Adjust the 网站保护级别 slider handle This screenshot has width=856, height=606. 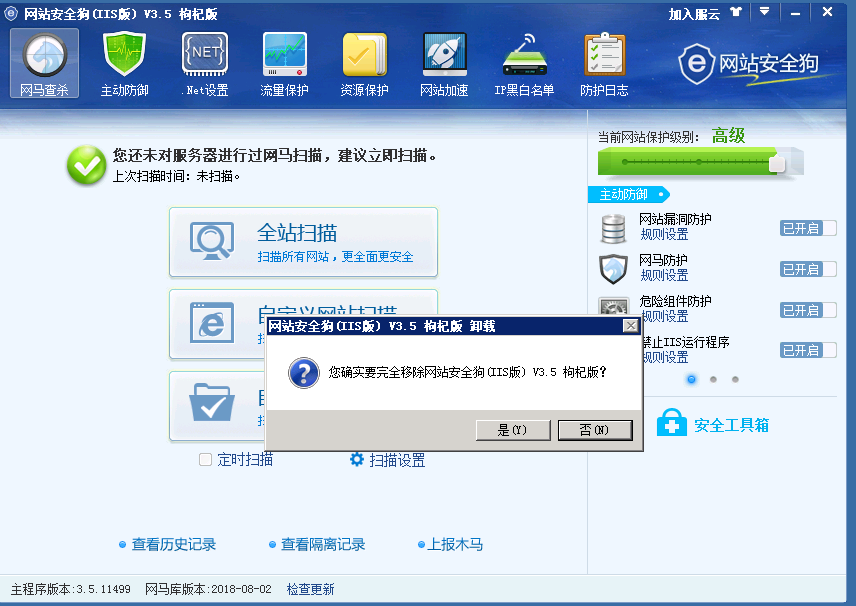(777, 163)
